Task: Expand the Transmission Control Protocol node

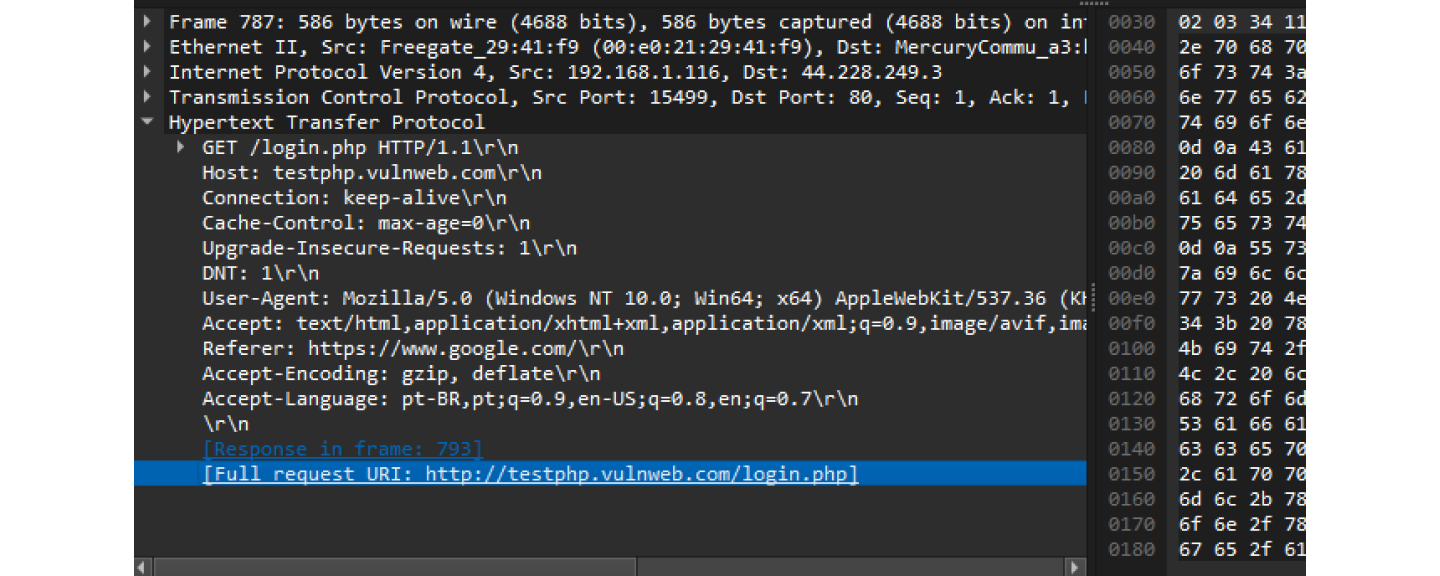Action: pos(148,97)
